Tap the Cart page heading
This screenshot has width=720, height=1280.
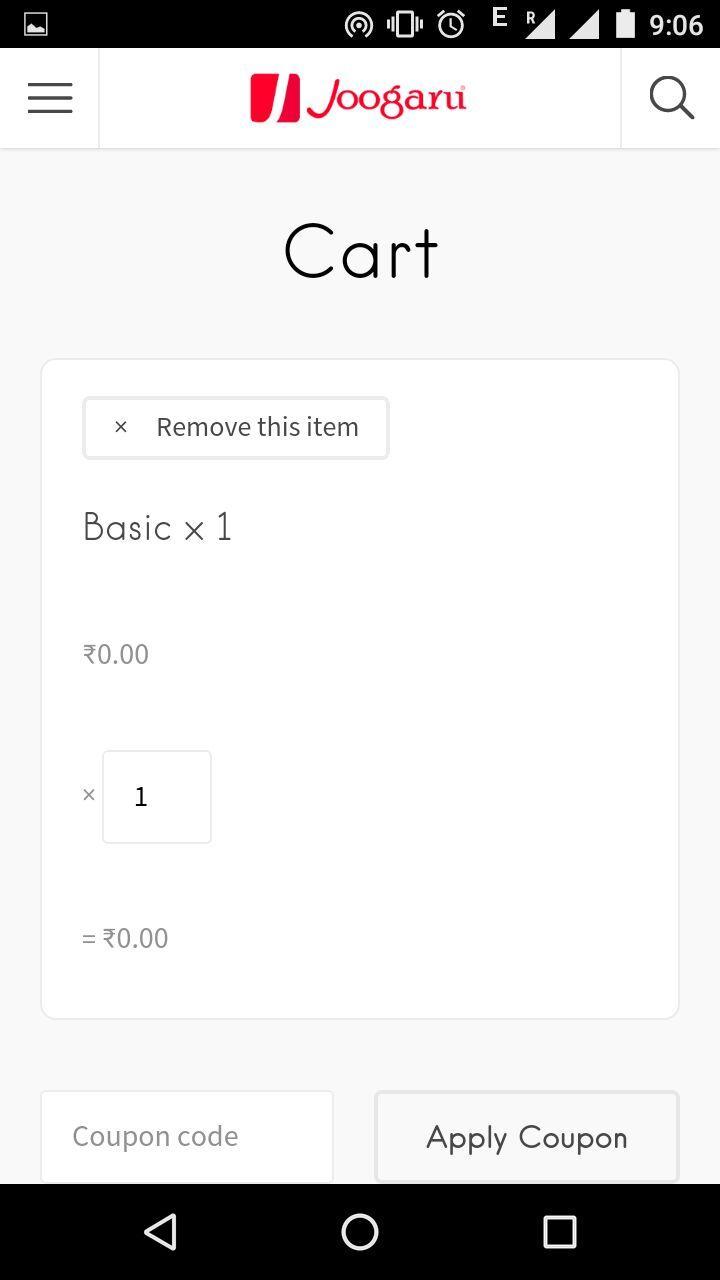[360, 252]
